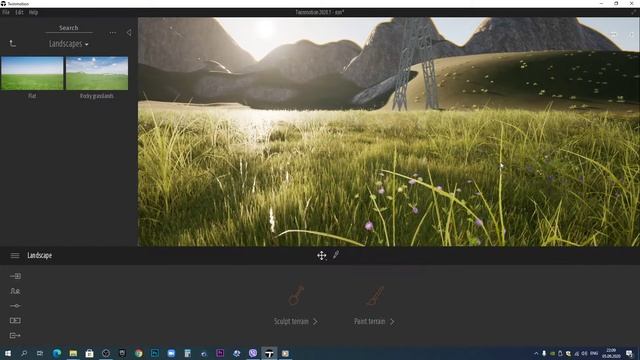Expand the chevron next to Paint terrain
Image resolution: width=640 pixels, height=360 pixels.
[x=392, y=322]
